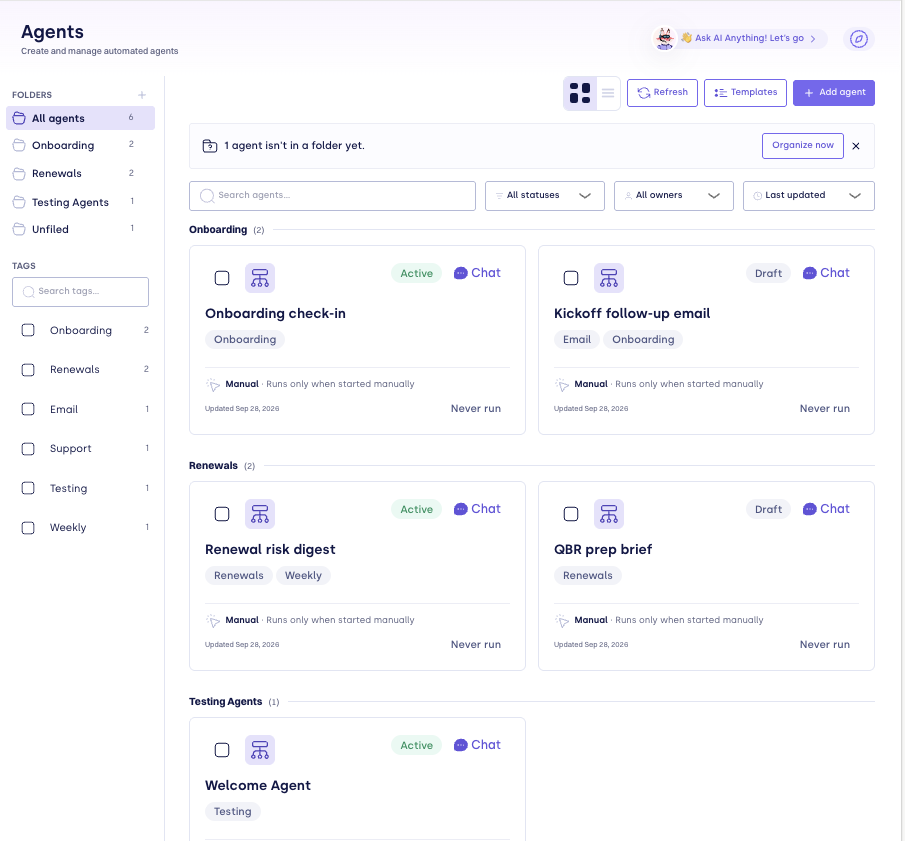
Task: Open the Onboarding folder
Action: click(x=80, y=145)
